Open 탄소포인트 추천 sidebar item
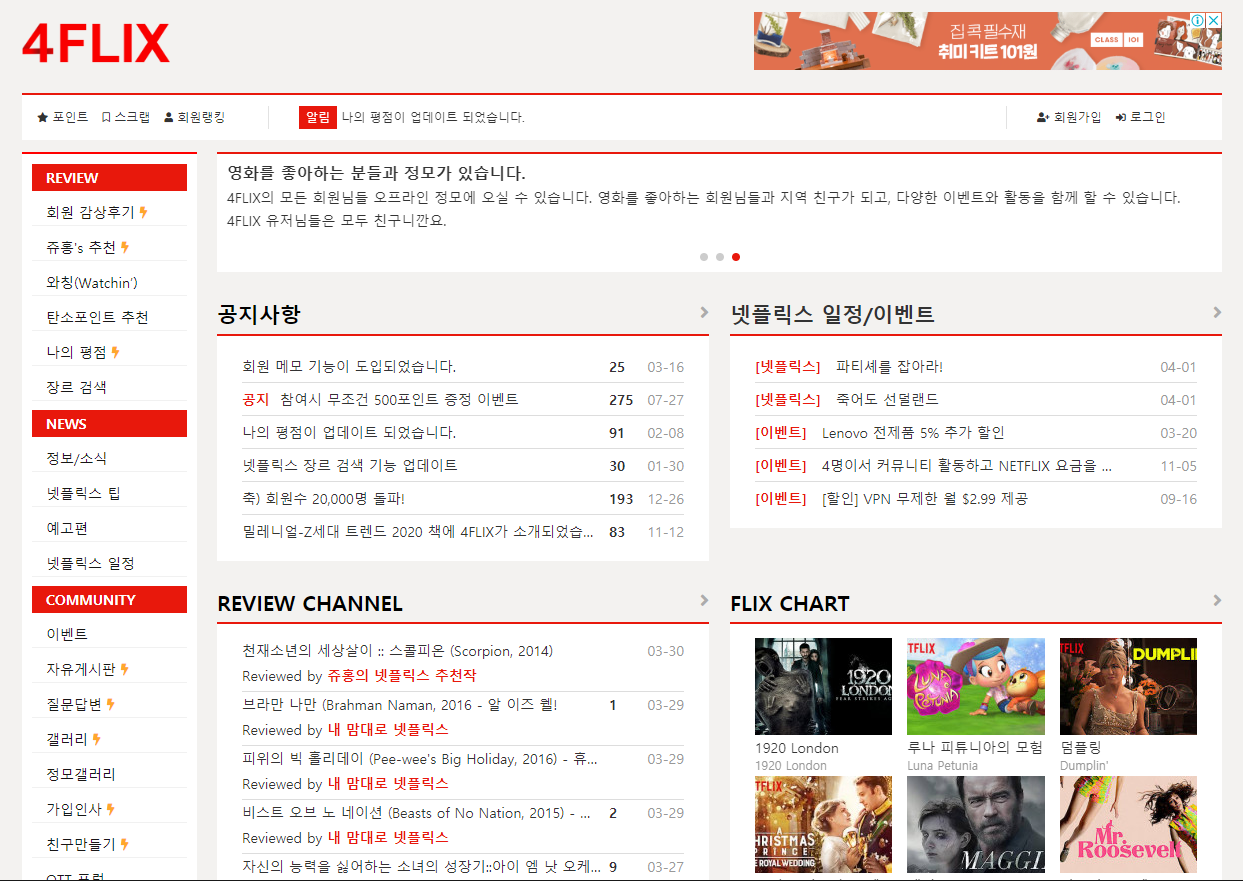This screenshot has height=881, width=1243. [97, 317]
